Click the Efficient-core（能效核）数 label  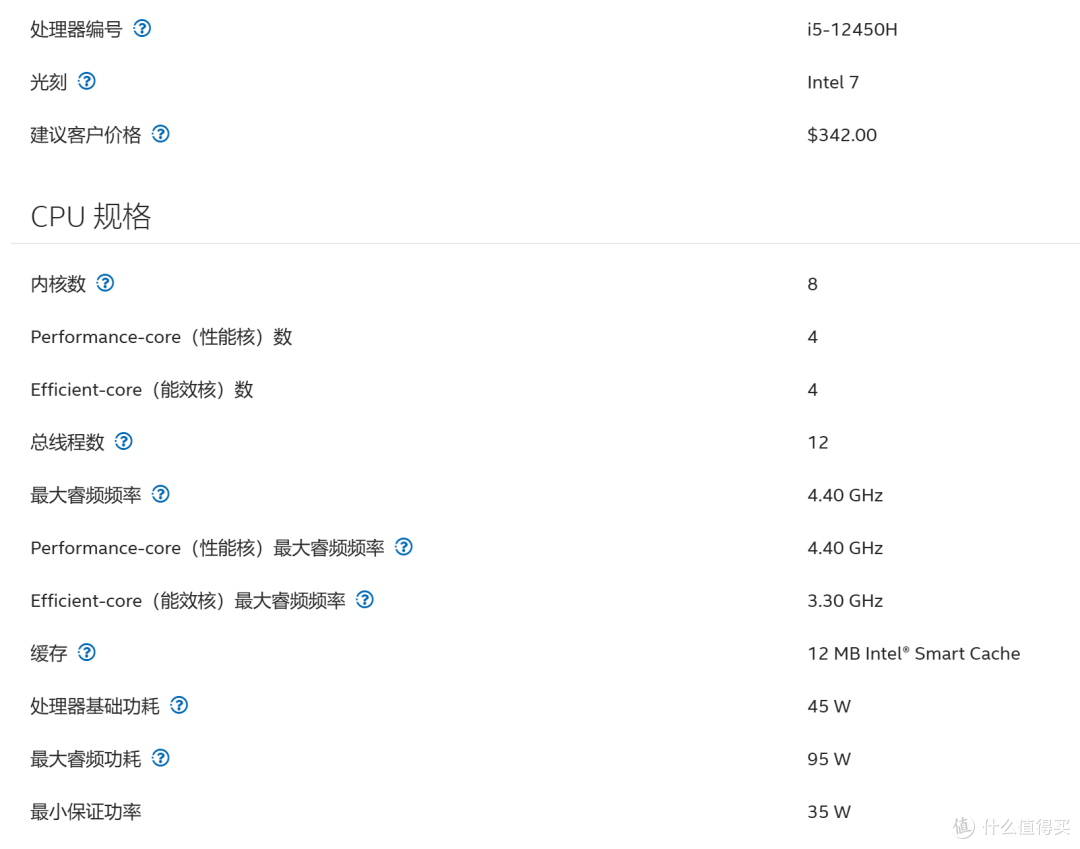(x=142, y=390)
